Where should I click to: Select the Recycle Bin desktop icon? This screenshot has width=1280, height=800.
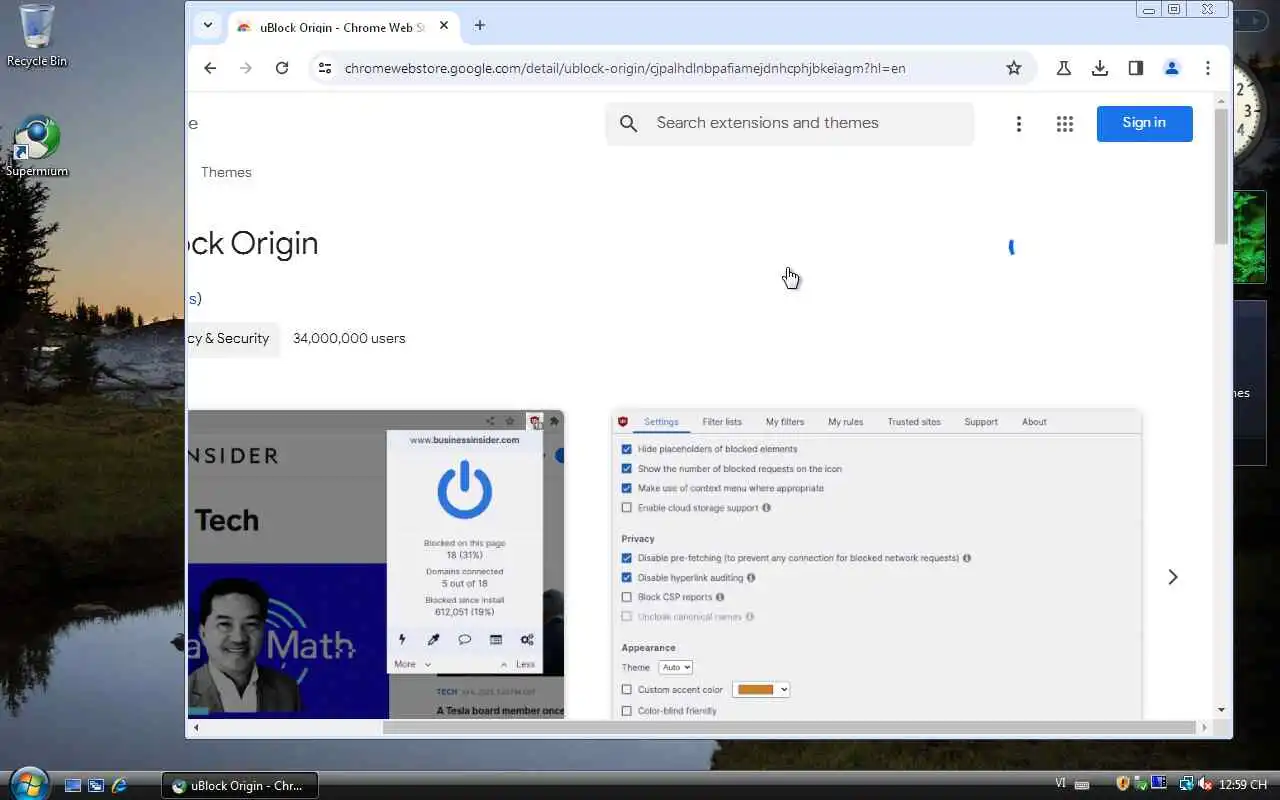coord(37,36)
